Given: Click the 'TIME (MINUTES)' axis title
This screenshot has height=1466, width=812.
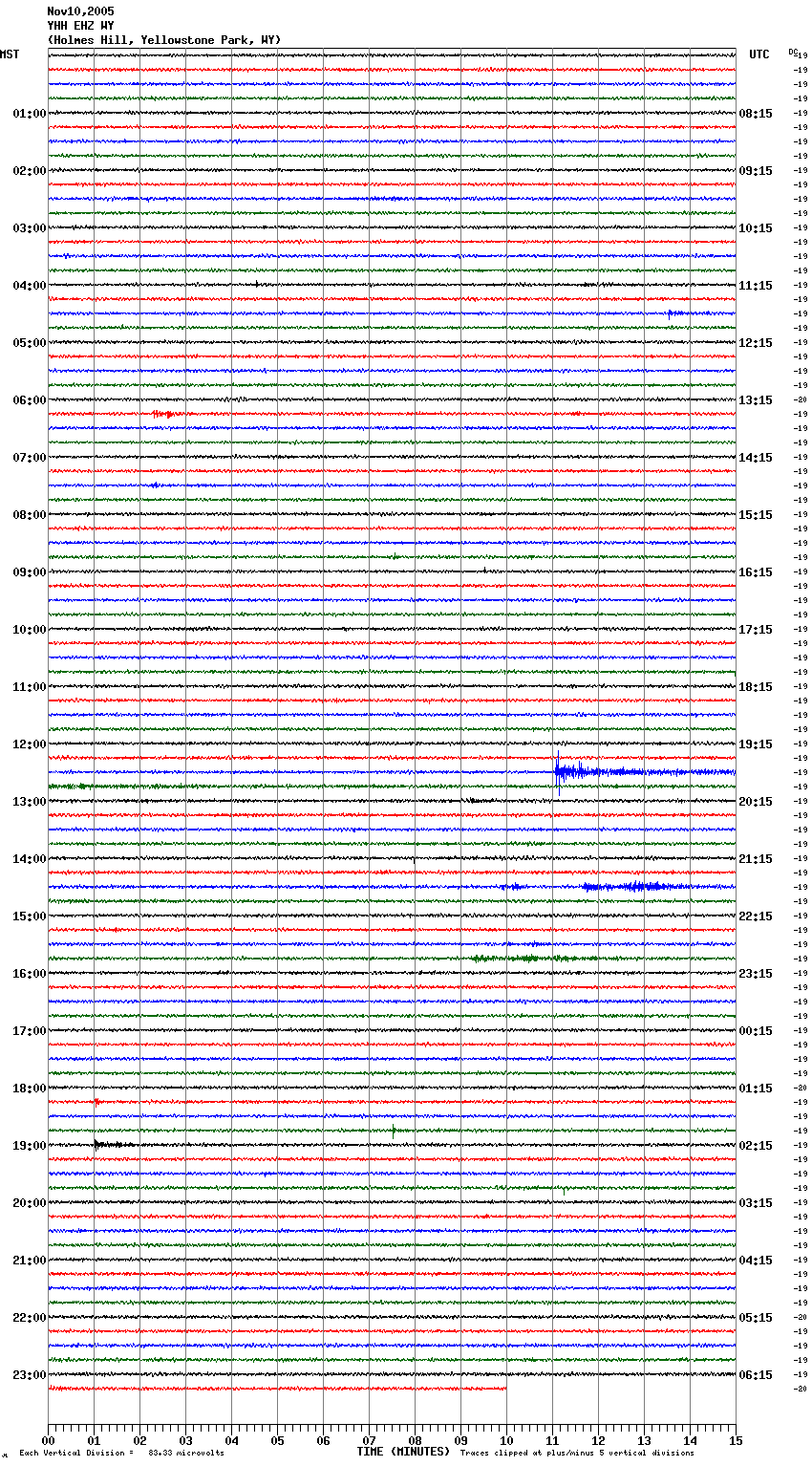Looking at the screenshot, I should [x=403, y=1452].
